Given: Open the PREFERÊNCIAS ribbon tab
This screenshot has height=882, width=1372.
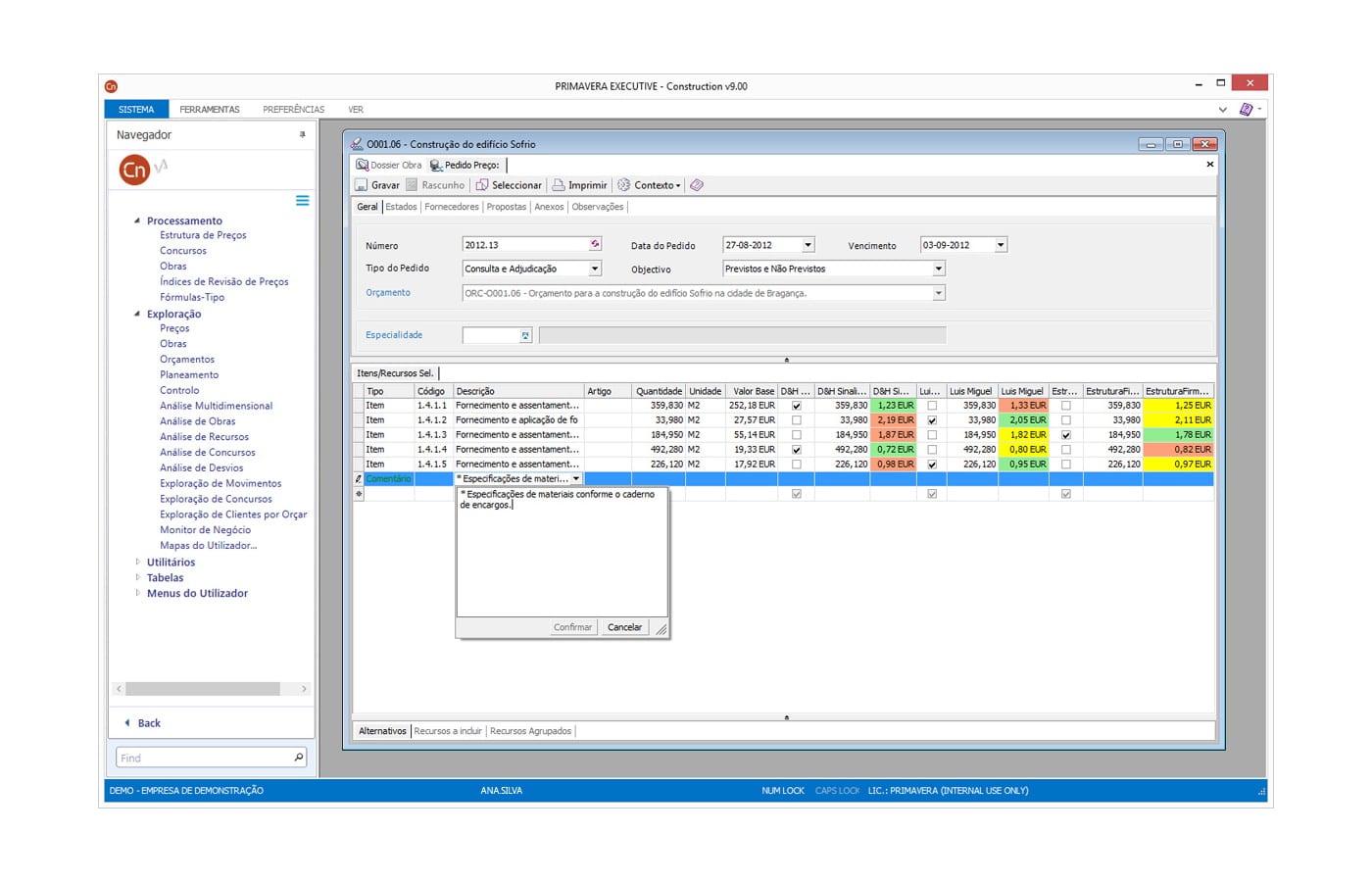Looking at the screenshot, I should (293, 110).
